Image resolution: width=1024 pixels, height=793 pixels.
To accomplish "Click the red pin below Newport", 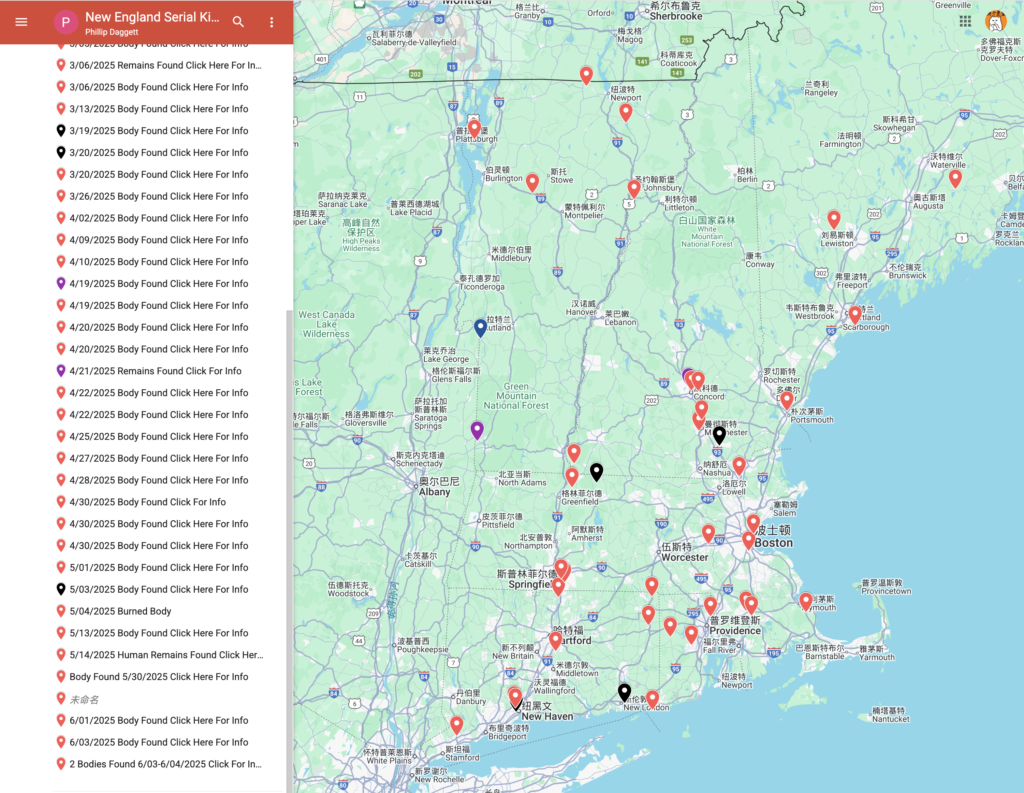I will point(626,112).
